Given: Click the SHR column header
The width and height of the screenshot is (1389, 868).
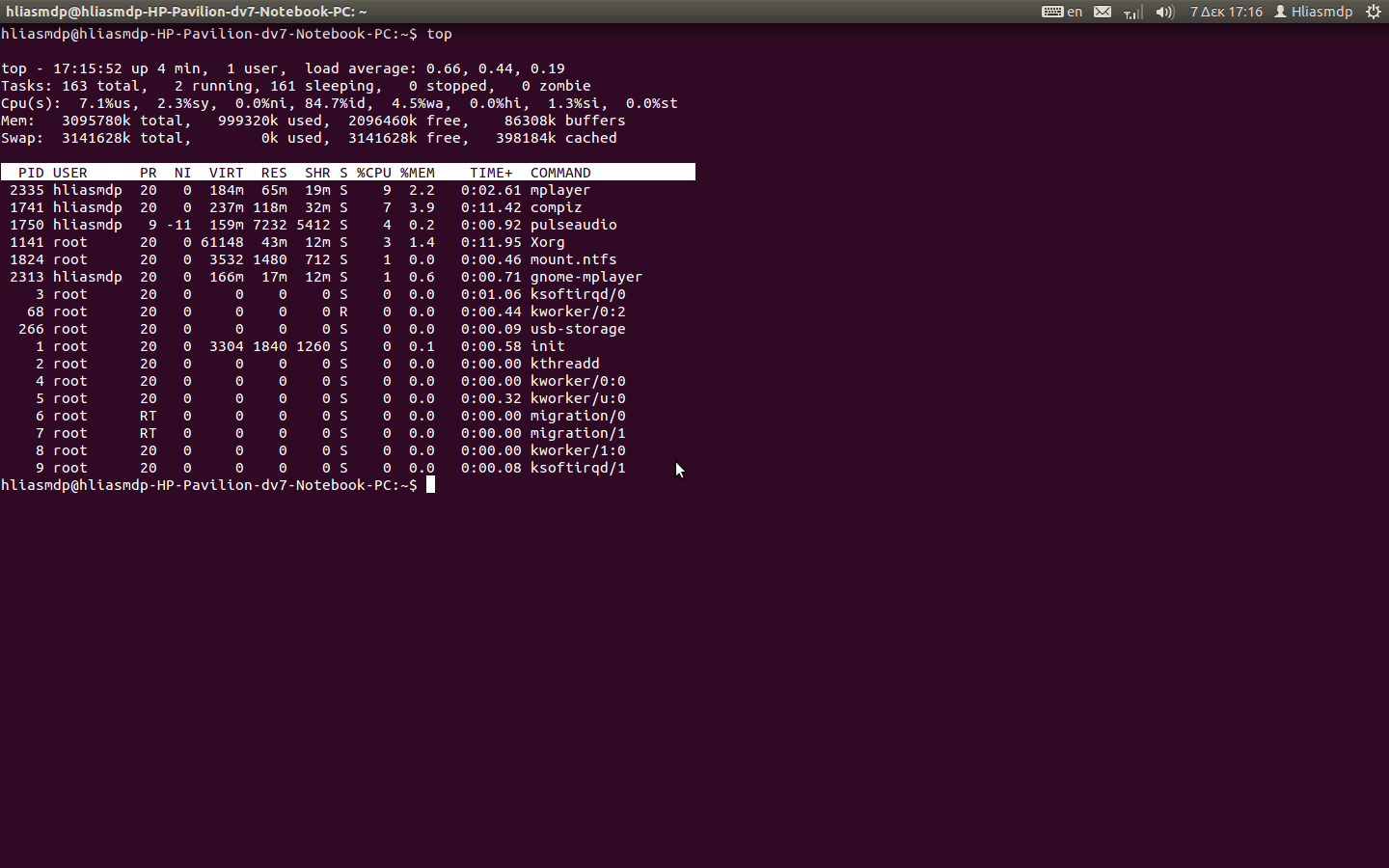Looking at the screenshot, I should click(317, 173).
